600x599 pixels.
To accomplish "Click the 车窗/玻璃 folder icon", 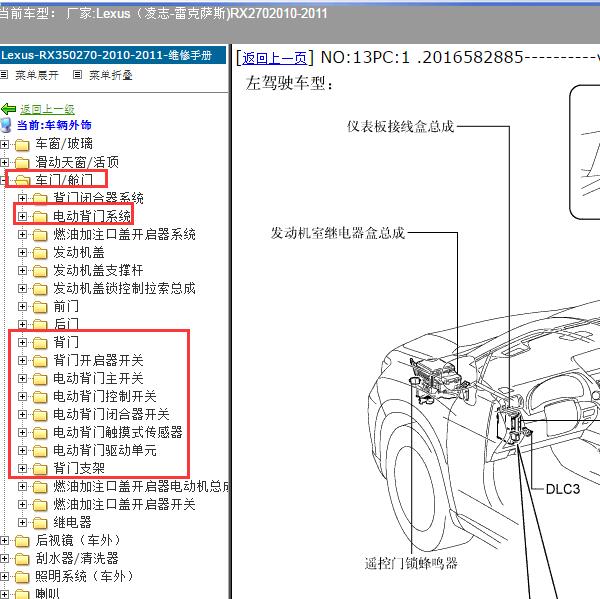I will (x=22, y=145).
